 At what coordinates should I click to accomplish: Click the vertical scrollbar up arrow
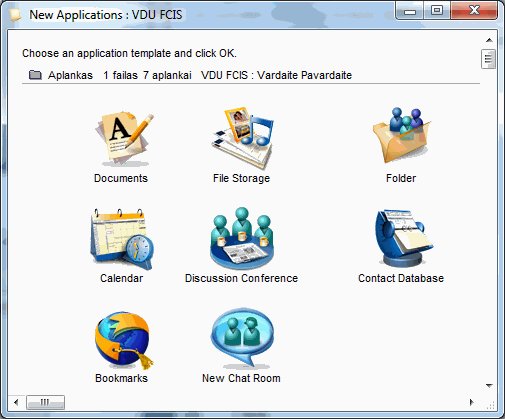pos(489,40)
